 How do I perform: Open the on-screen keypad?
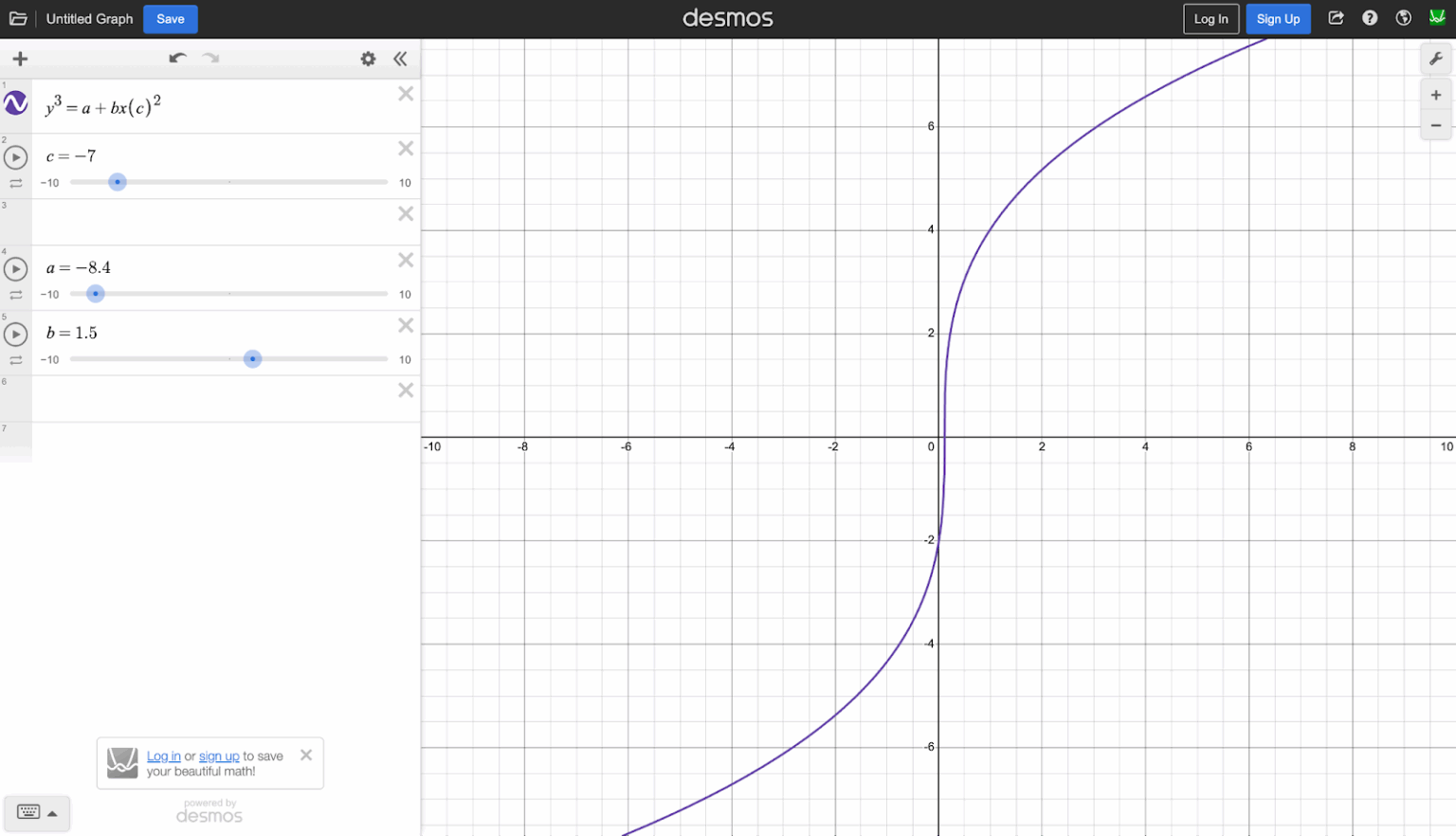[37, 813]
